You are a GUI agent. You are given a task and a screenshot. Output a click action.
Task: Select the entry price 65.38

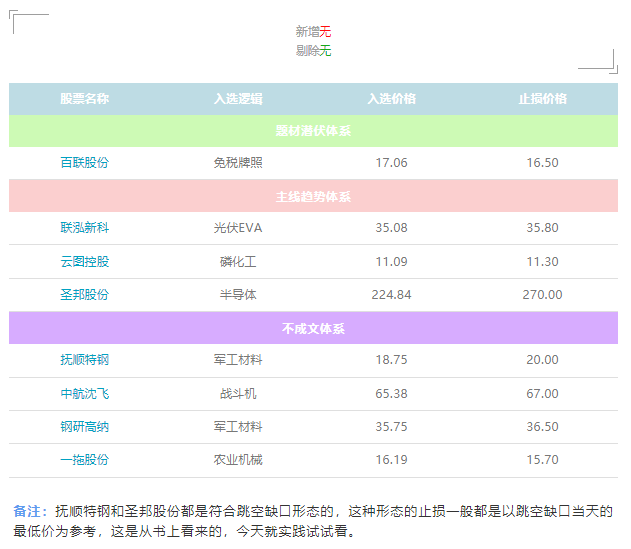[392, 393]
